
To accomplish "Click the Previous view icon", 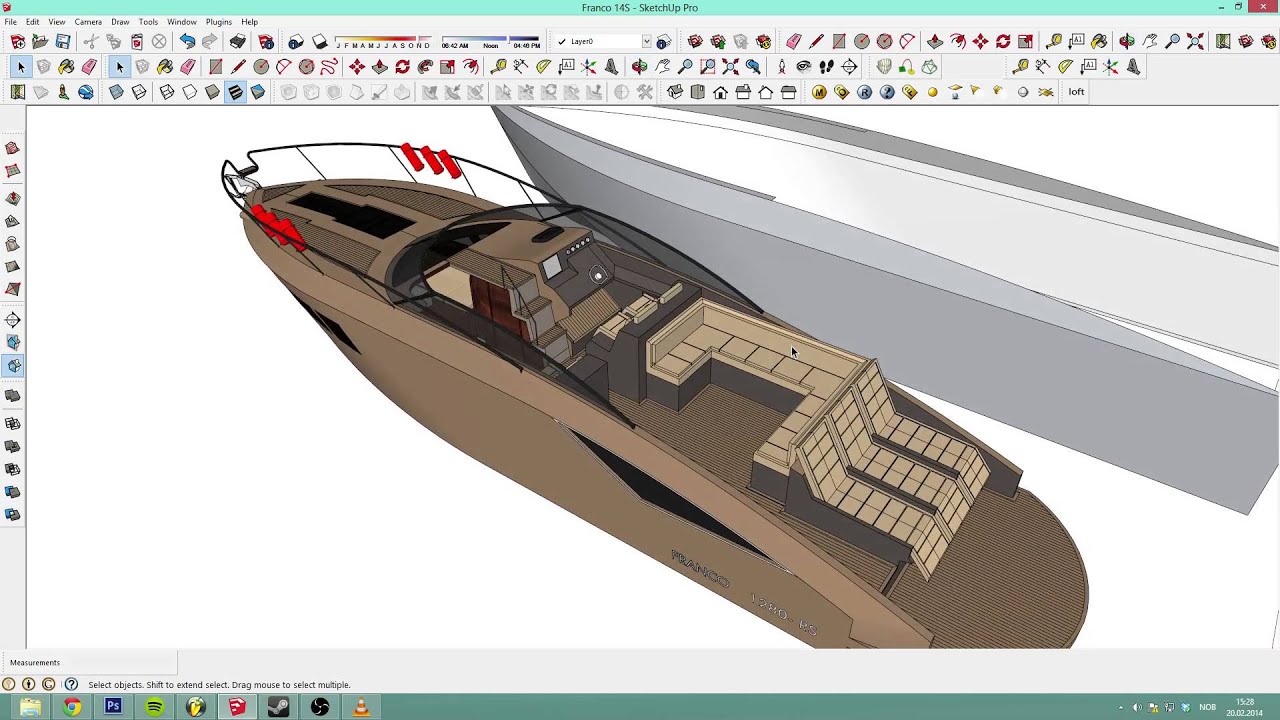I will tap(753, 67).
